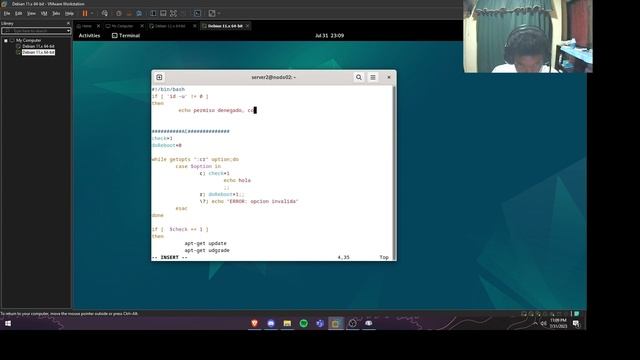The image size is (640, 360).
Task: Open the power options arrow beside pause
Action: [92, 13]
